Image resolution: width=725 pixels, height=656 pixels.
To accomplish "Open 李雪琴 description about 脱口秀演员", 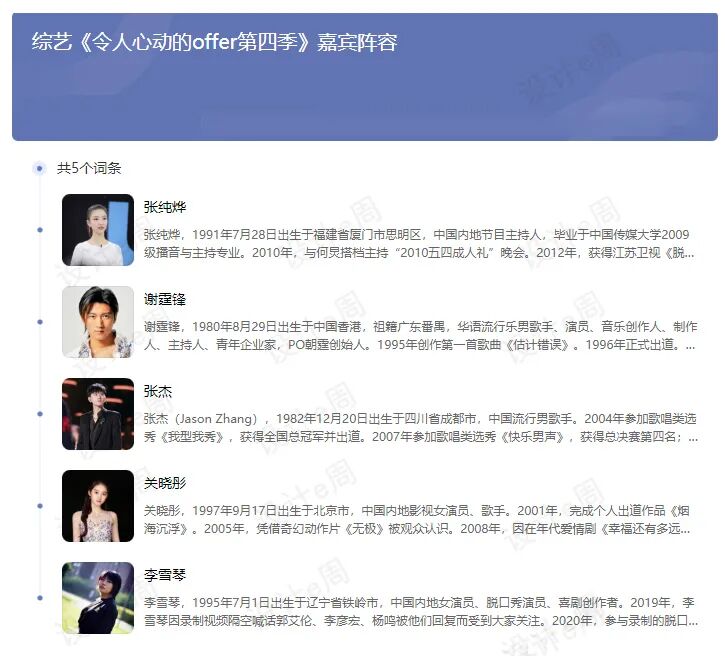I will coord(421,612).
